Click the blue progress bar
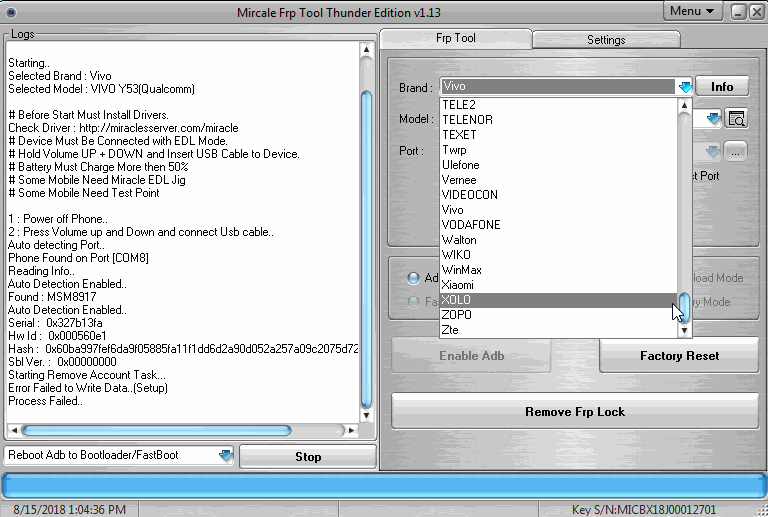 click(x=384, y=486)
